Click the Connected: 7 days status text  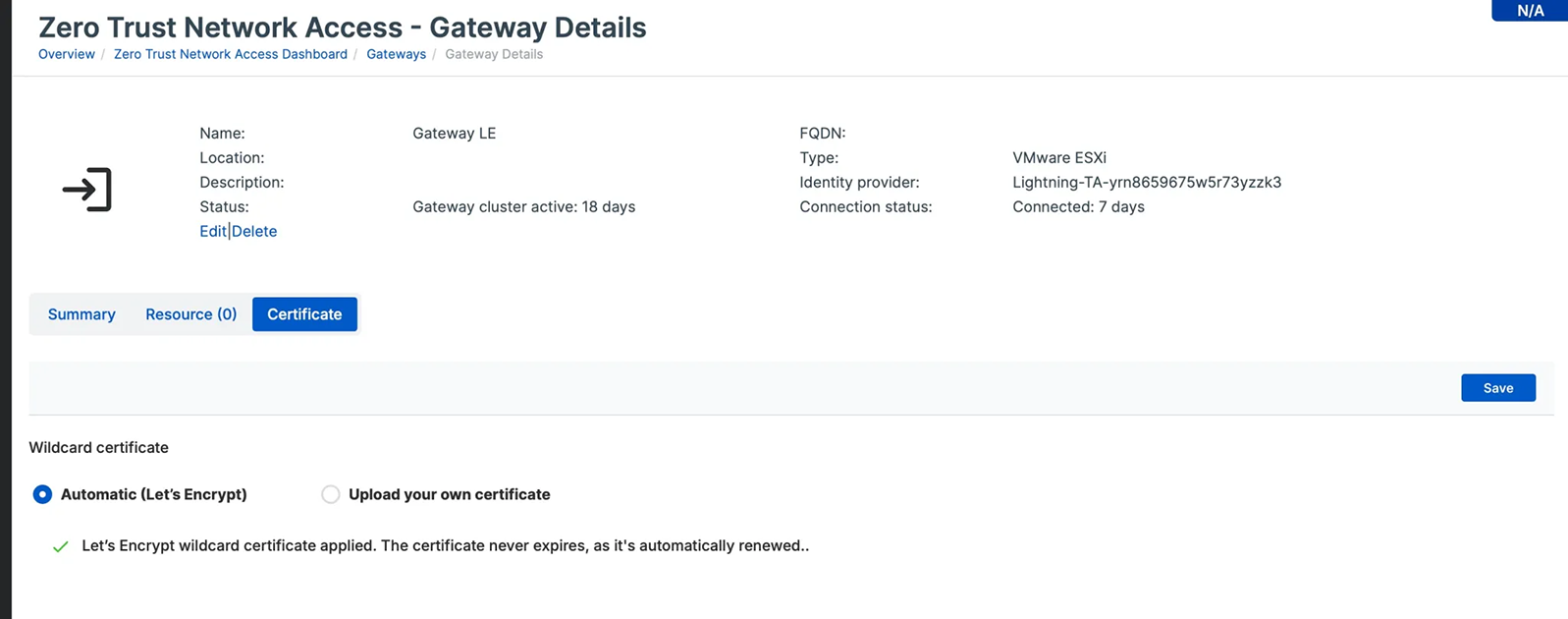[1078, 206]
